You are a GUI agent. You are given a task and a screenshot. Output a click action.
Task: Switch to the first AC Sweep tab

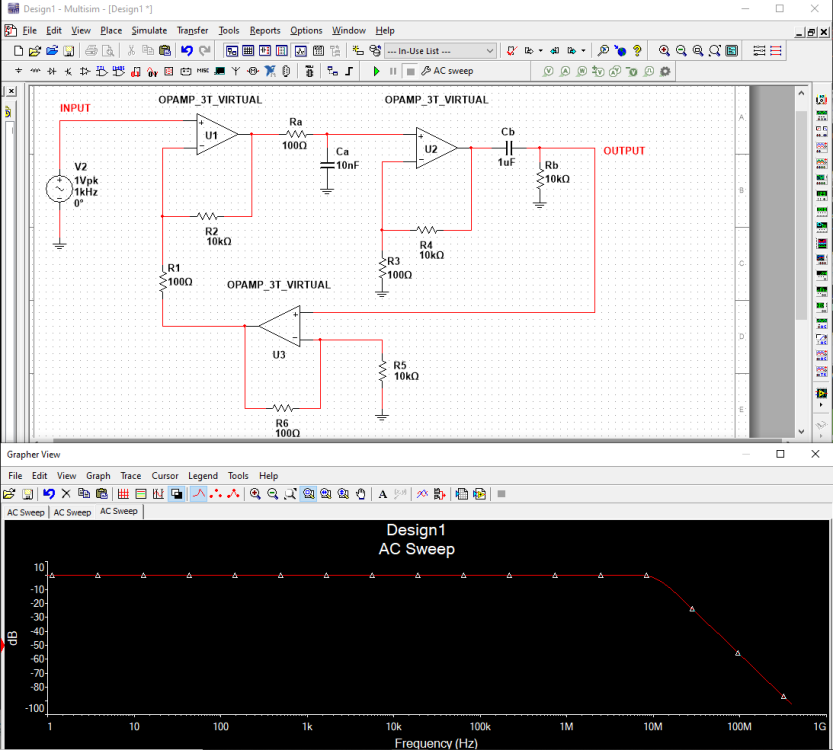point(26,512)
